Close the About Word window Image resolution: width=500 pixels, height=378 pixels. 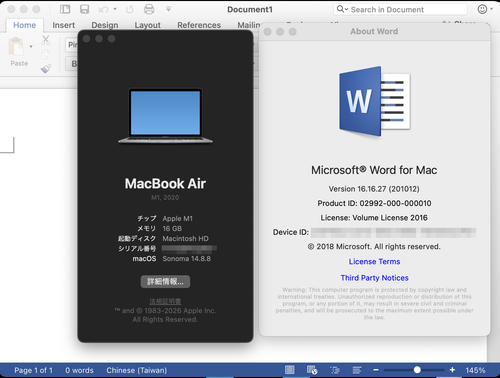click(x=267, y=32)
